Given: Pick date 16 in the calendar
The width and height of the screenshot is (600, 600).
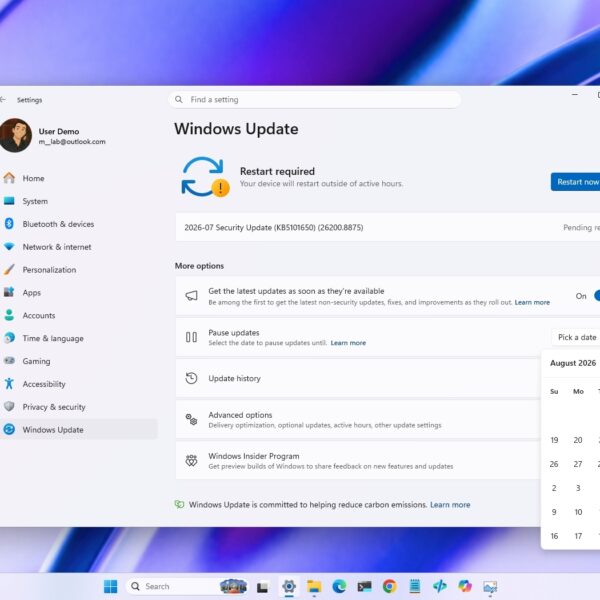Looking at the screenshot, I should 554,536.
